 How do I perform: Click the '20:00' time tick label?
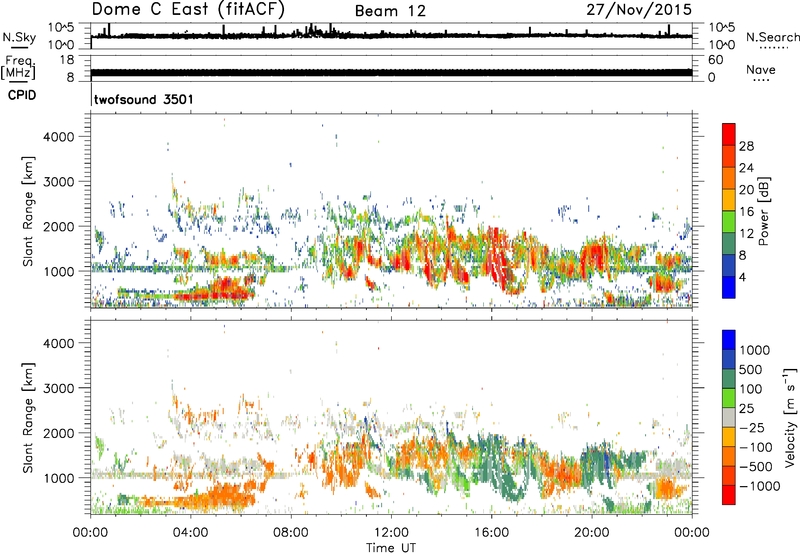(592, 533)
